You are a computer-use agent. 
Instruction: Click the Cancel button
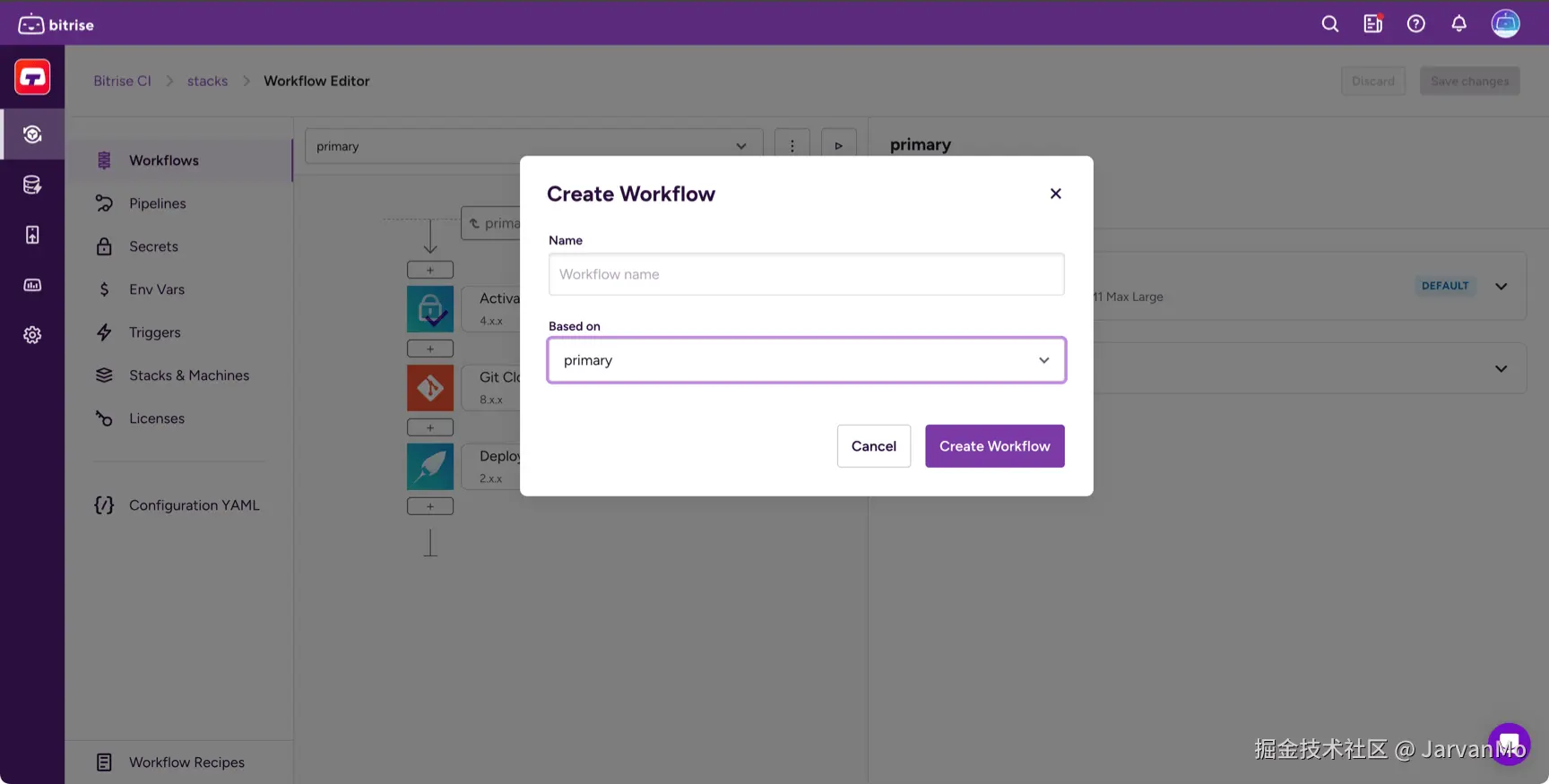(874, 446)
